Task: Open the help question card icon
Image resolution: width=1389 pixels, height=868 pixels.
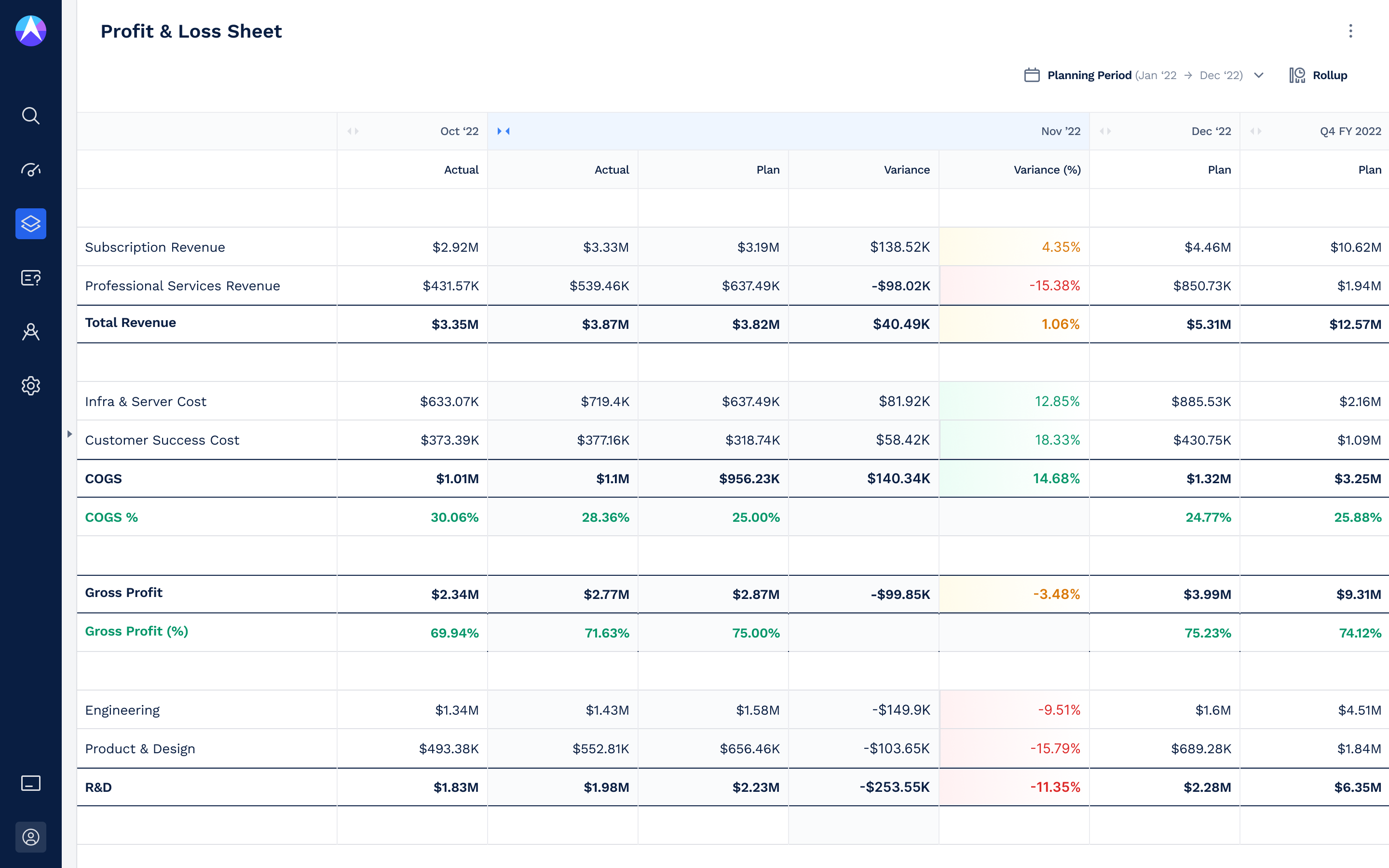Action: 30,278
